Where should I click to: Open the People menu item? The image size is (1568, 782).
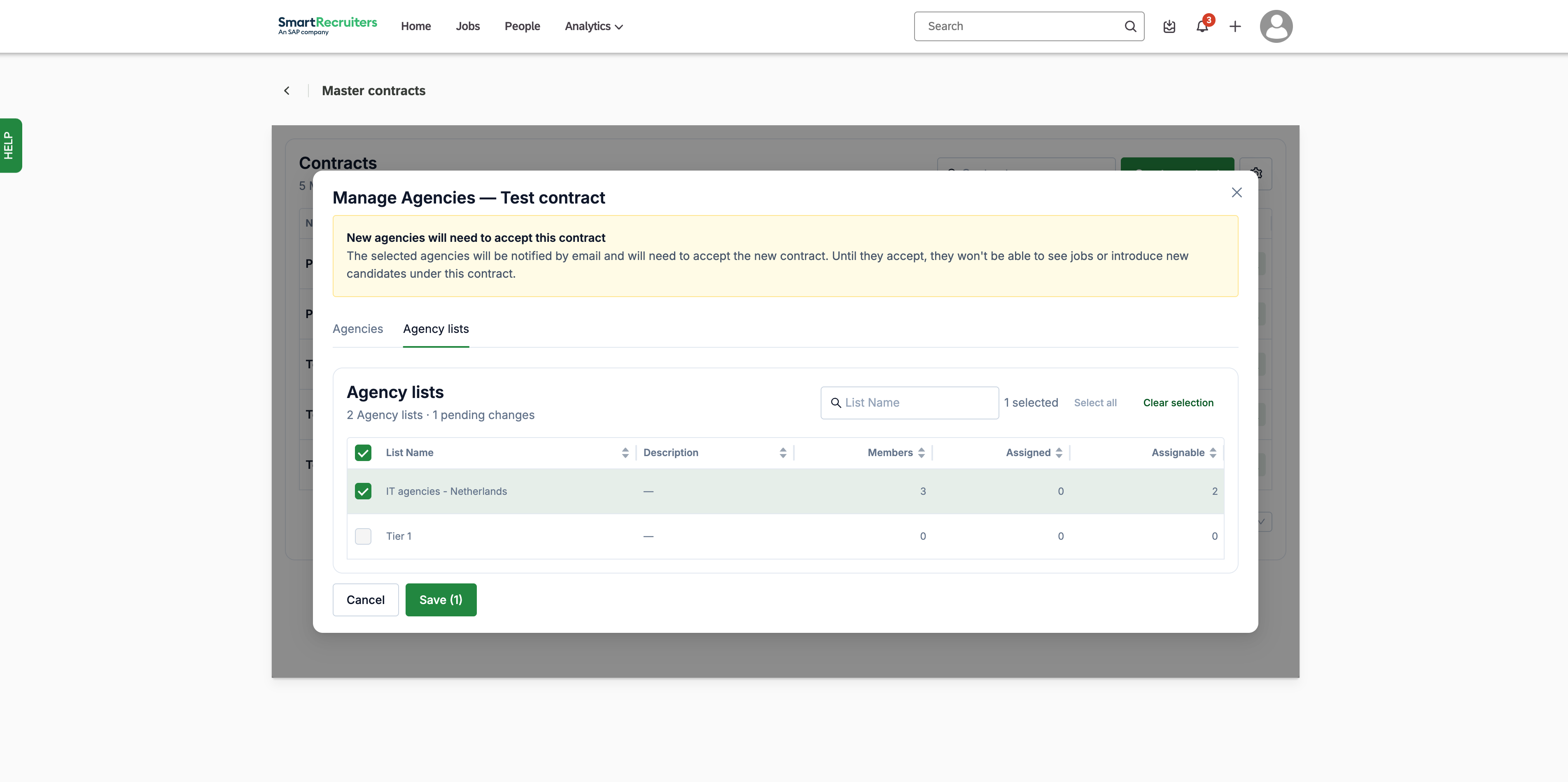522,26
